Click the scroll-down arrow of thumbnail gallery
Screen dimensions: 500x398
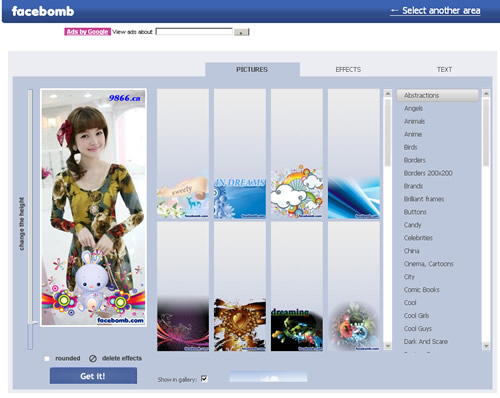[388, 346]
